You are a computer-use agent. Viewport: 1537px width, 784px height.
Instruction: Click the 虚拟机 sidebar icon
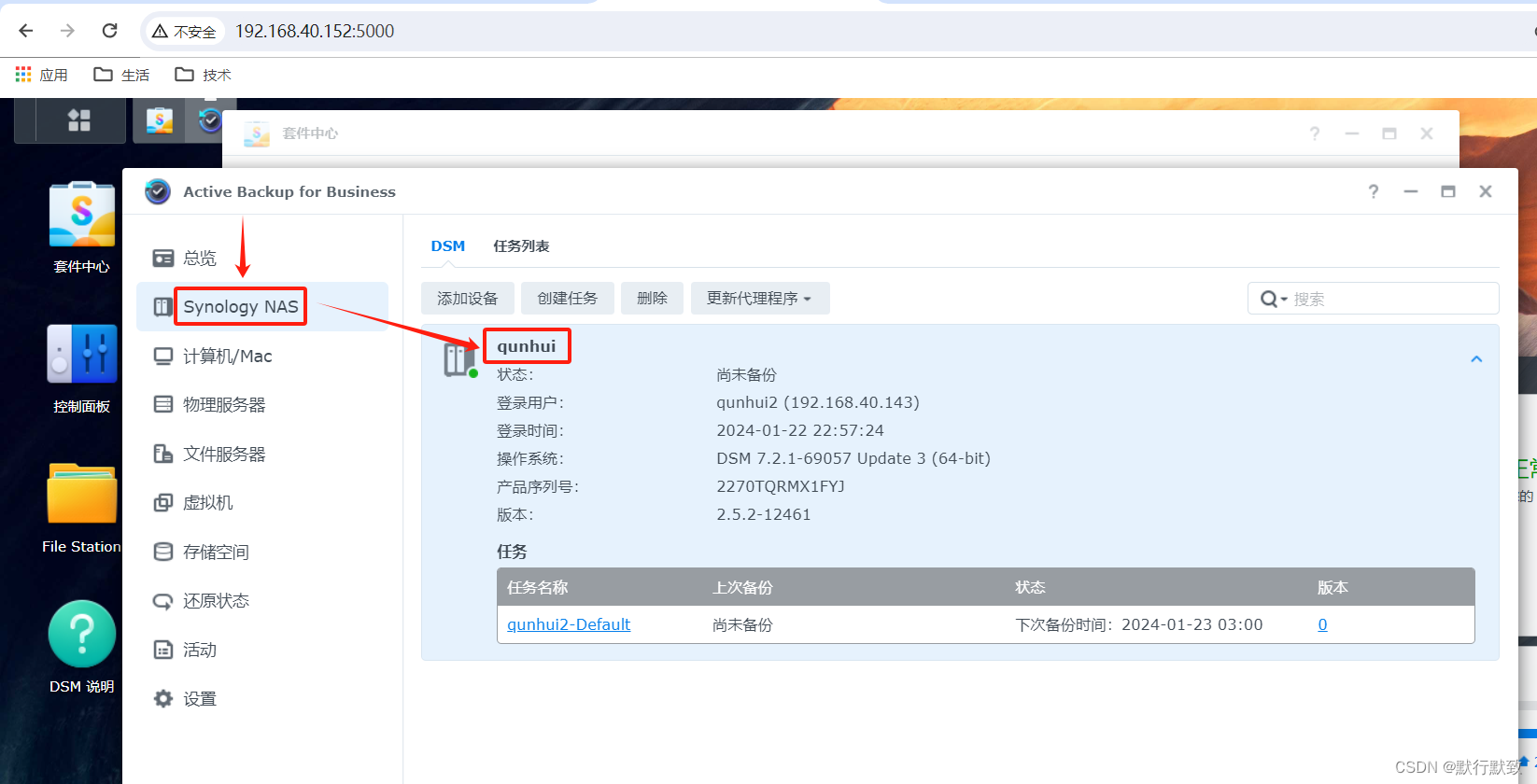pyautogui.click(x=163, y=502)
